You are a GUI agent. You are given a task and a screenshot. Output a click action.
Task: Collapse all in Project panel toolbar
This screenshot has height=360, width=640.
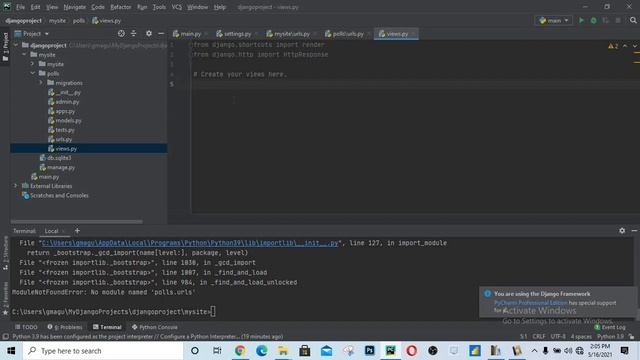click(133, 33)
